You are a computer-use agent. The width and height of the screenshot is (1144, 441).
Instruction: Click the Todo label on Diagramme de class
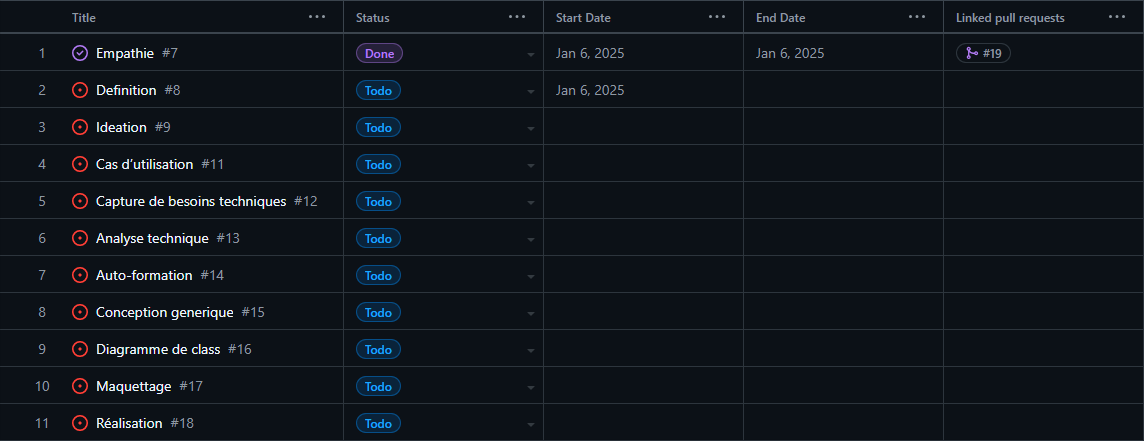point(379,350)
